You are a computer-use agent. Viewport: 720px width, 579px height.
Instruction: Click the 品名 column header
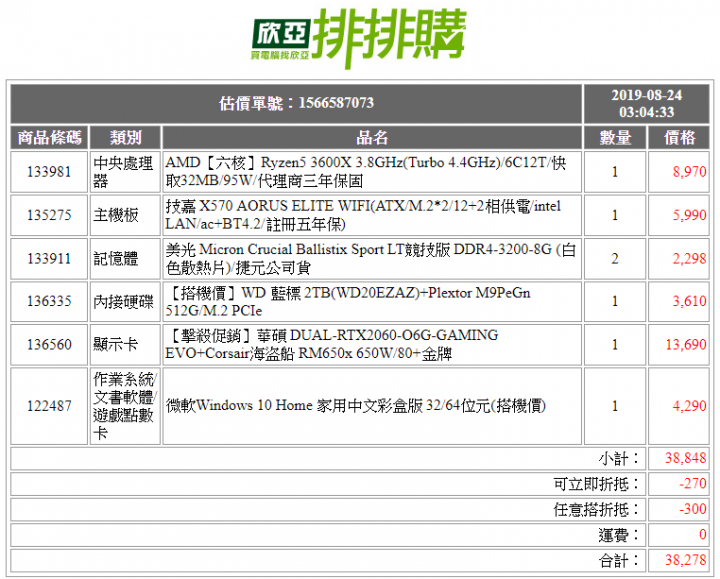pos(372,137)
